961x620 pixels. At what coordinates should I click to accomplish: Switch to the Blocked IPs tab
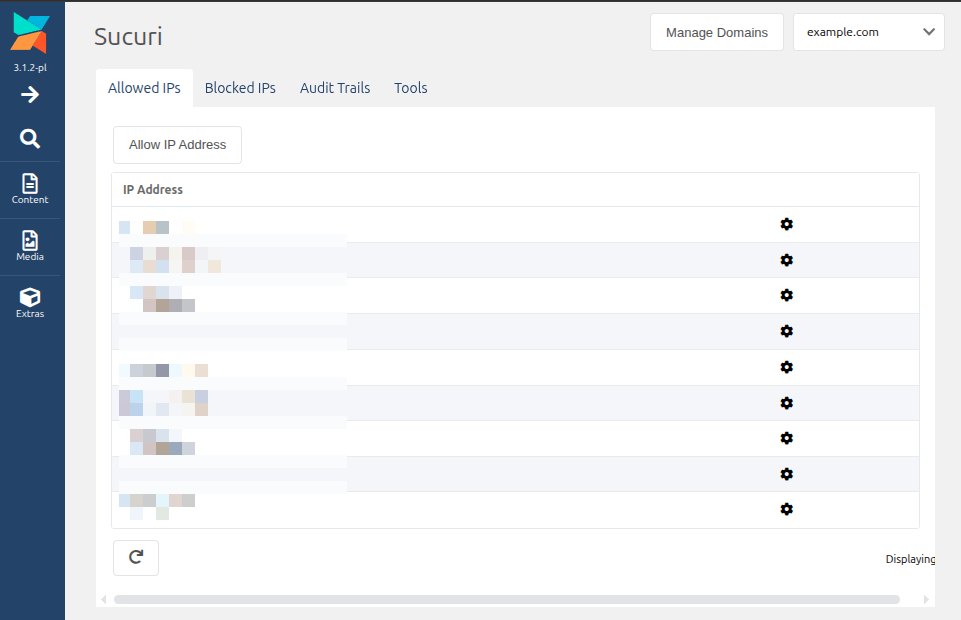click(x=240, y=88)
